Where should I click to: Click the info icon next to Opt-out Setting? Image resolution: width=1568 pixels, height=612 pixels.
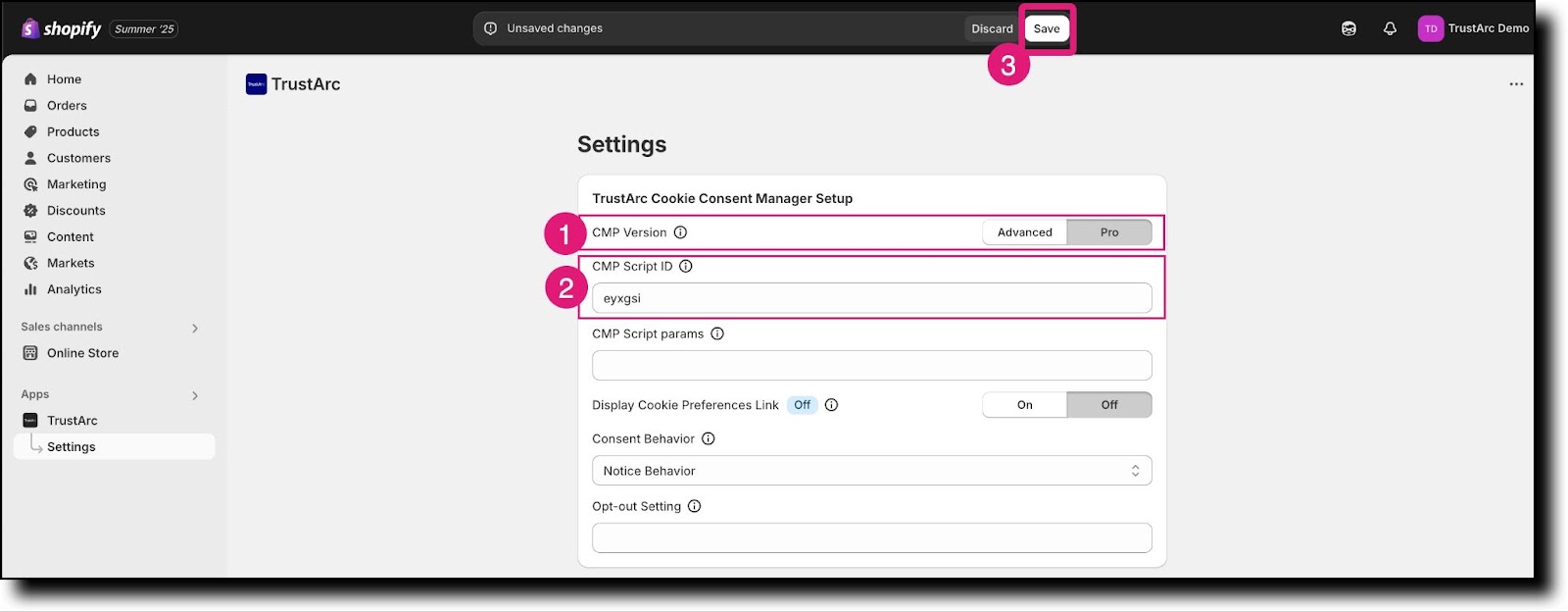[x=695, y=506]
